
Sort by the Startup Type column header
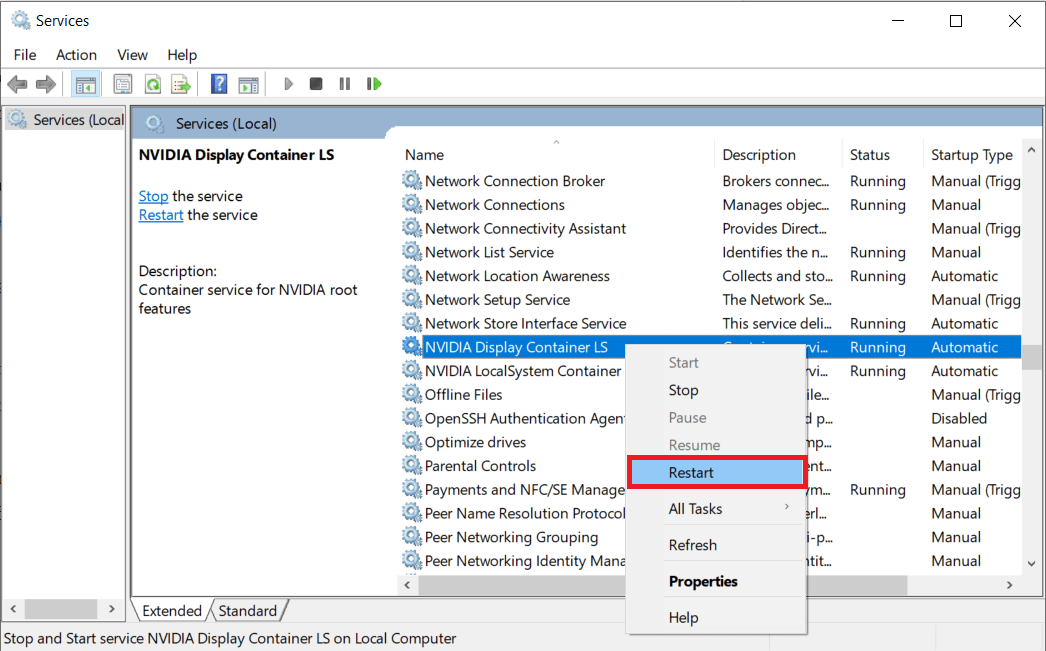(972, 155)
